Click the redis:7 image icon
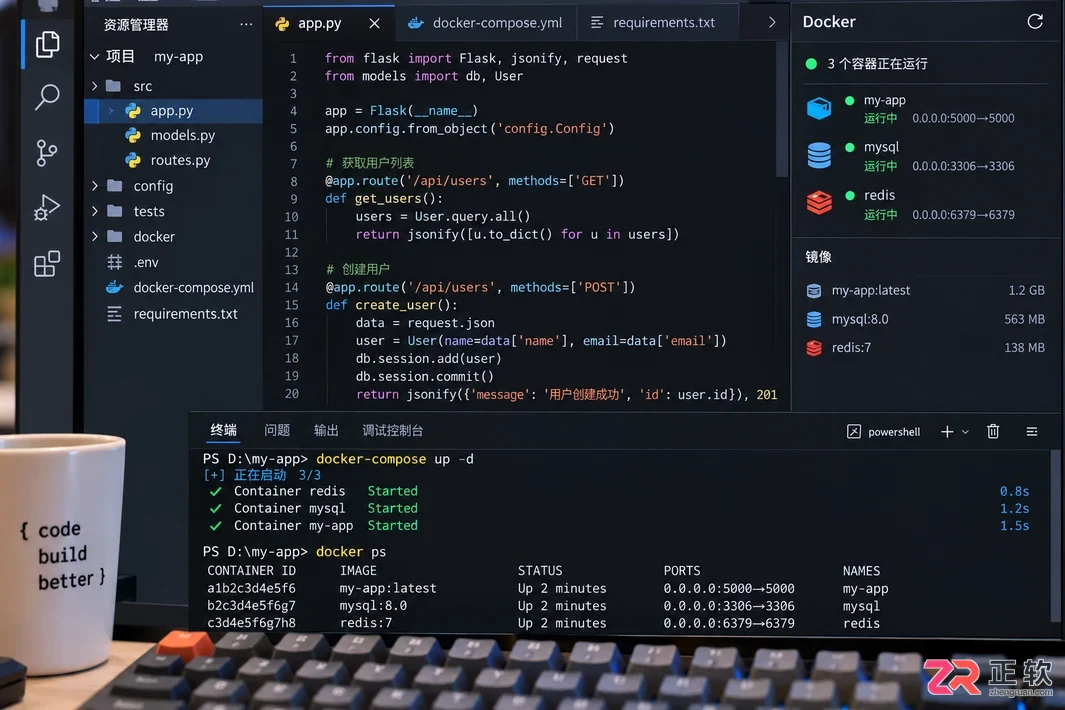1065x710 pixels. (x=814, y=348)
